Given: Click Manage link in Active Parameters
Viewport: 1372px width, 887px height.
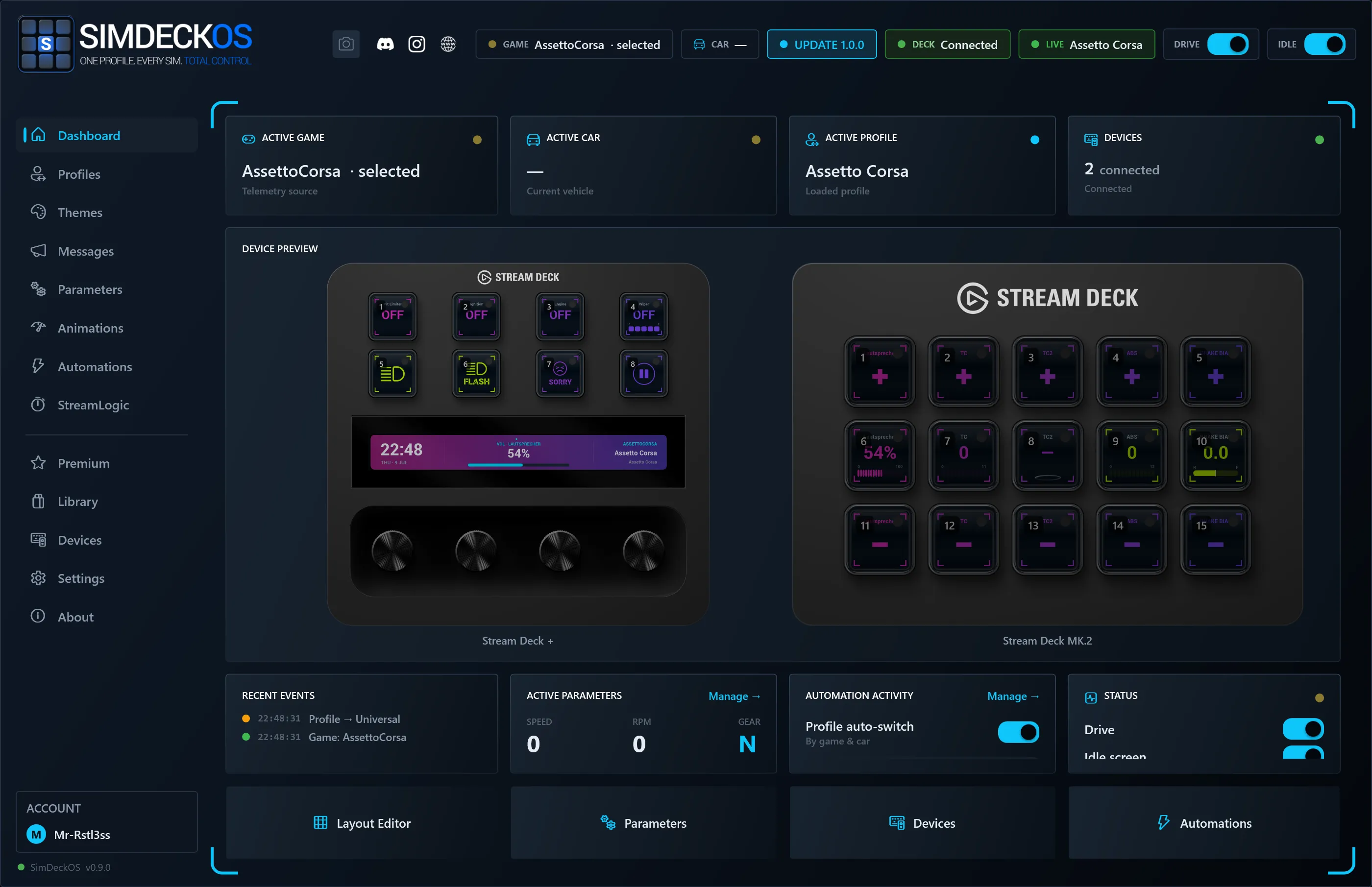Looking at the screenshot, I should click(x=734, y=696).
